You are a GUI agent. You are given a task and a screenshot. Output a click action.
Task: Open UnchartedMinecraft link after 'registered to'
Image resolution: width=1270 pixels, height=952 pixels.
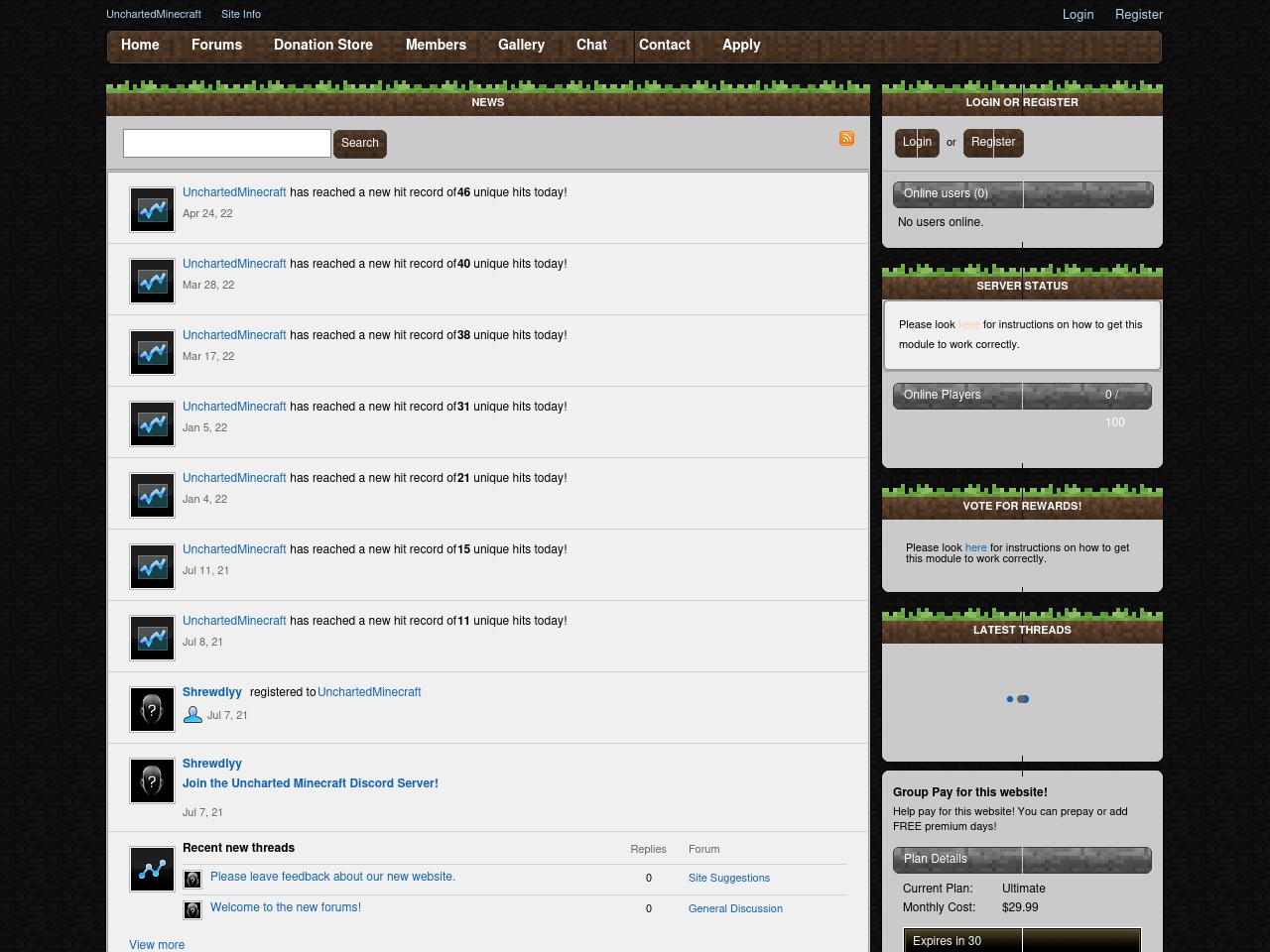tap(369, 692)
